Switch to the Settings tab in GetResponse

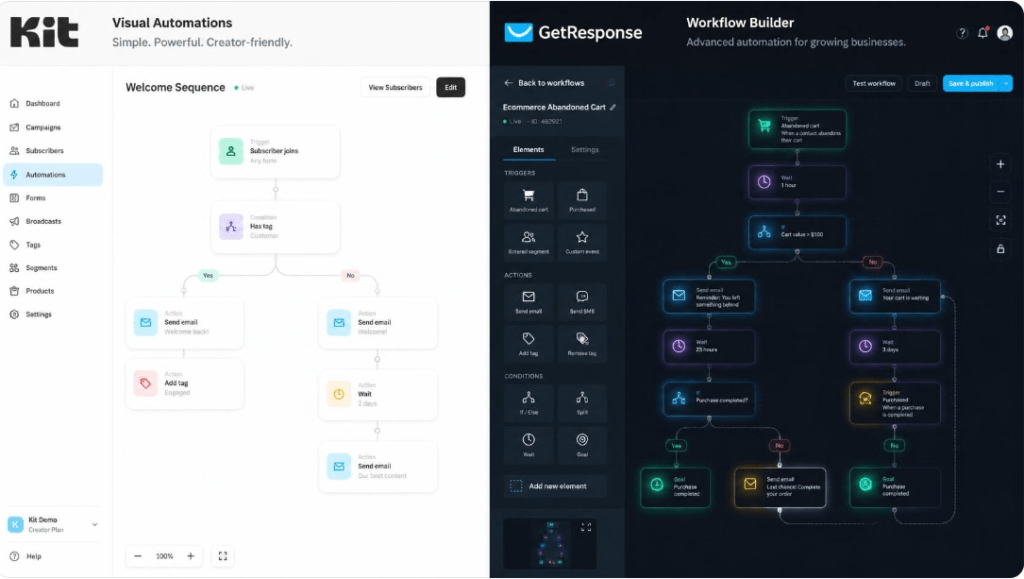click(x=584, y=149)
